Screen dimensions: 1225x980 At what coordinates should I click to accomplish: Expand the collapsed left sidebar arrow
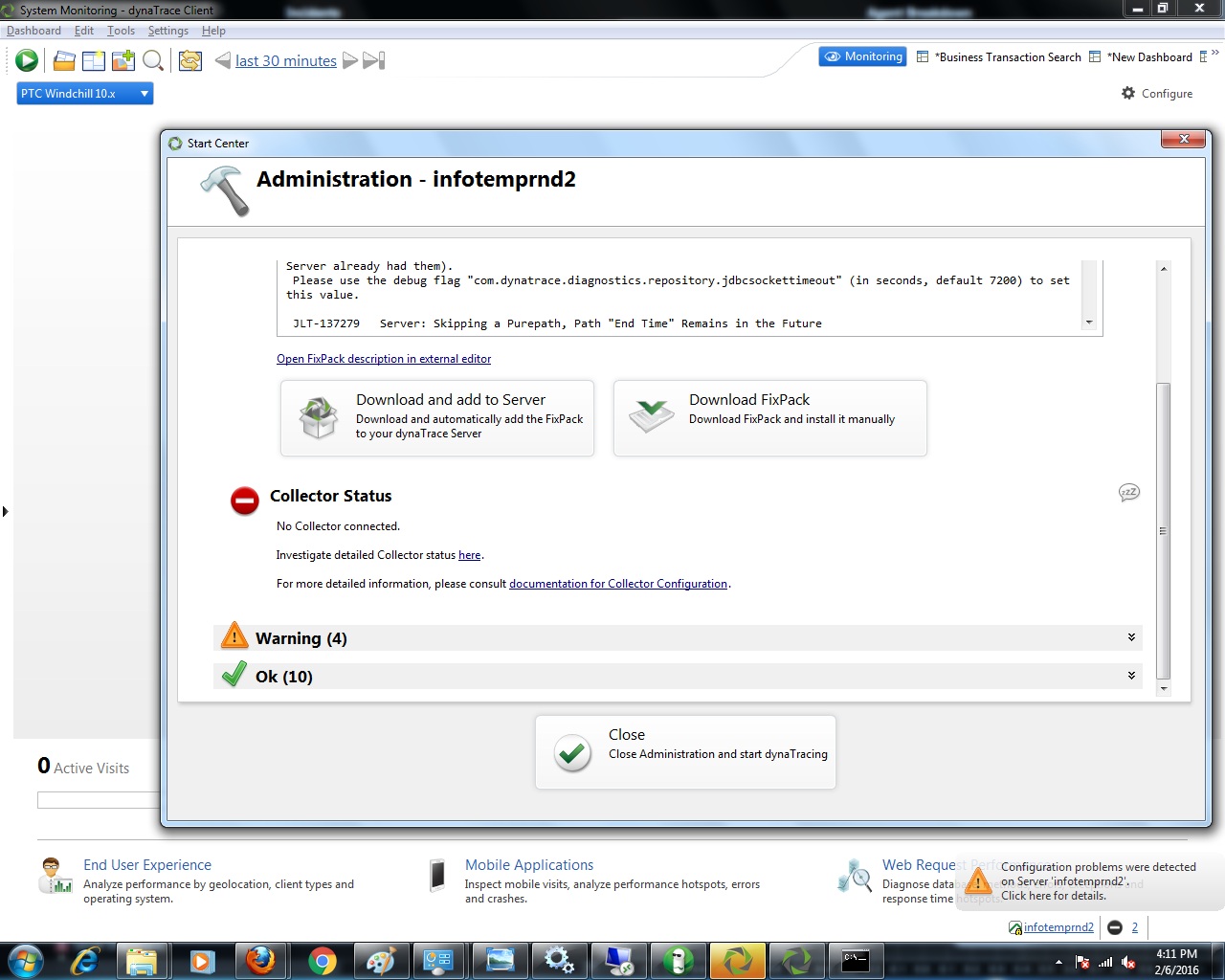tap(5, 512)
